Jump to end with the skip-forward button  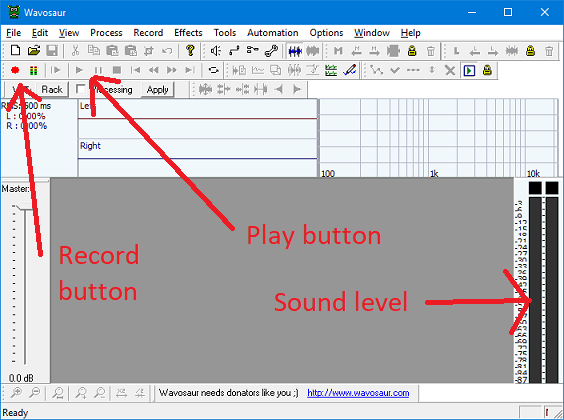190,70
